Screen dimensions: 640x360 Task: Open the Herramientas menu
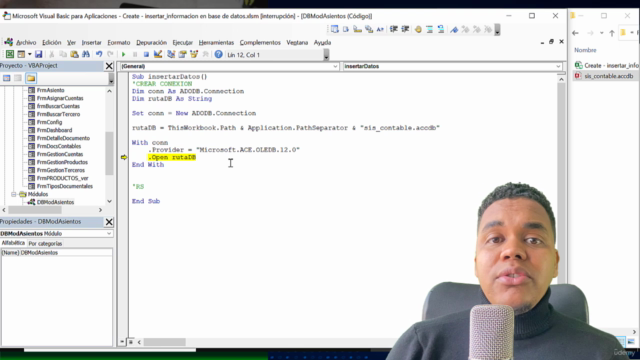216,42
